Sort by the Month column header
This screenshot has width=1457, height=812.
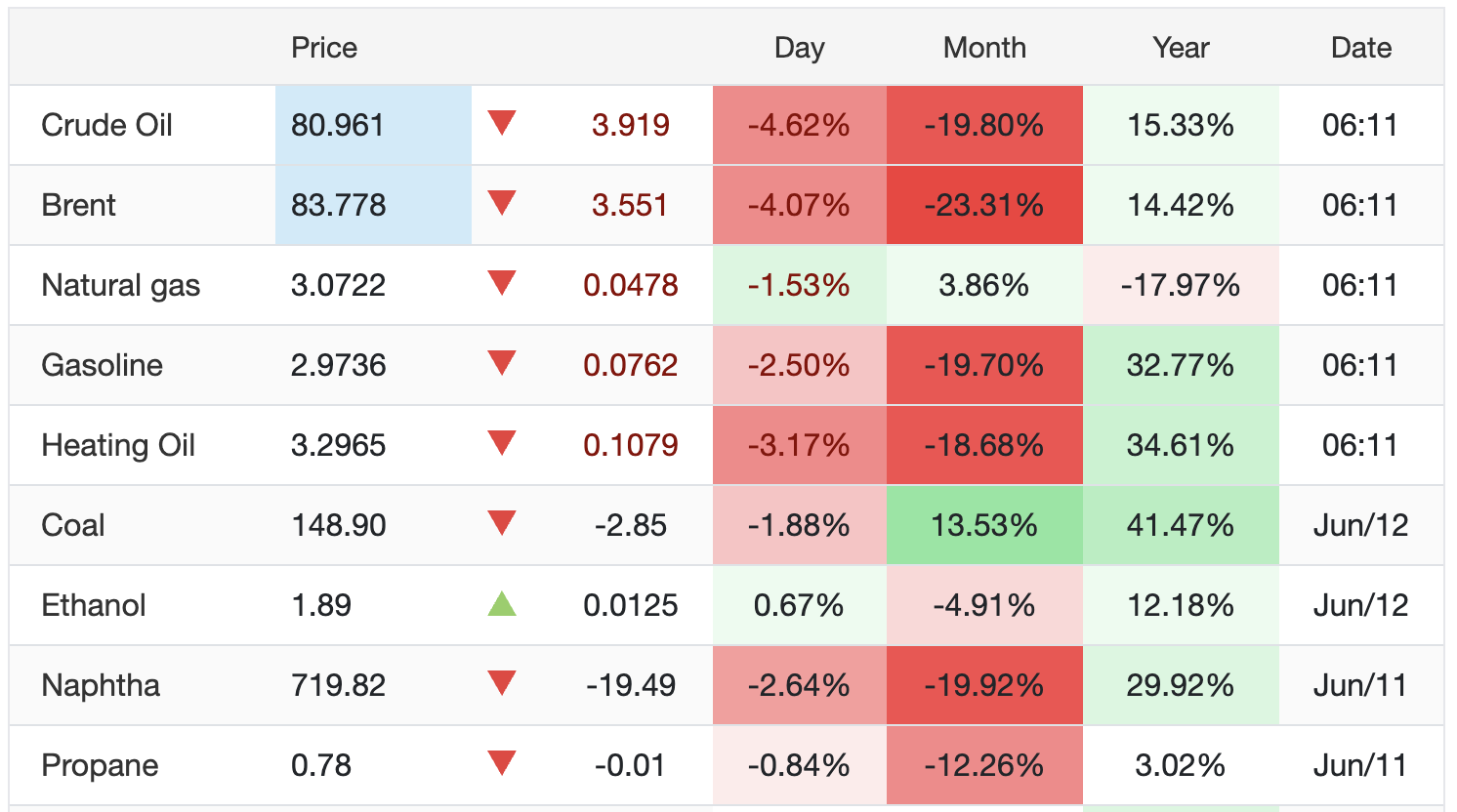[x=984, y=48]
